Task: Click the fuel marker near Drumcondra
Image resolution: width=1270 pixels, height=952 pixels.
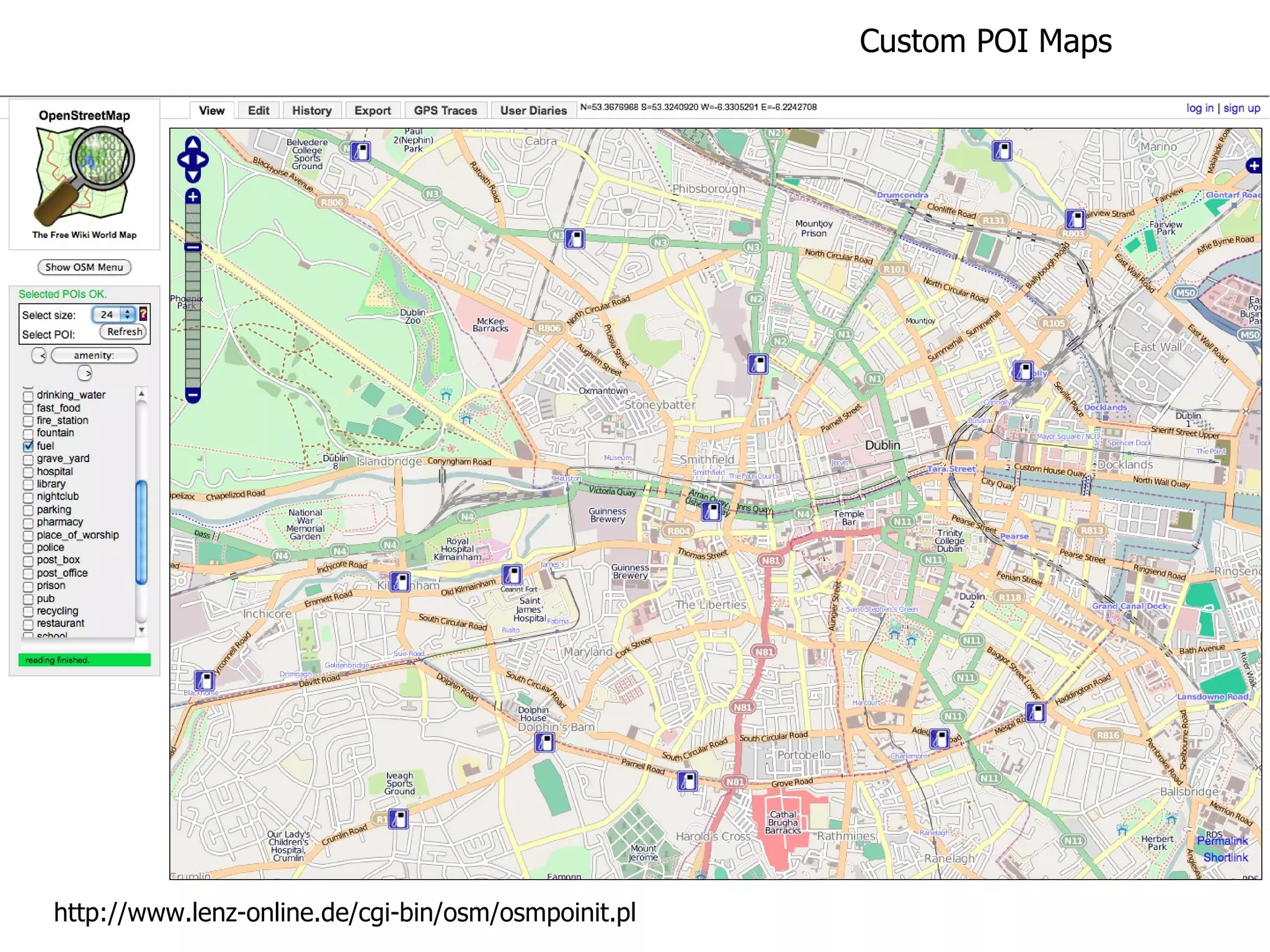Action: tap(1001, 151)
